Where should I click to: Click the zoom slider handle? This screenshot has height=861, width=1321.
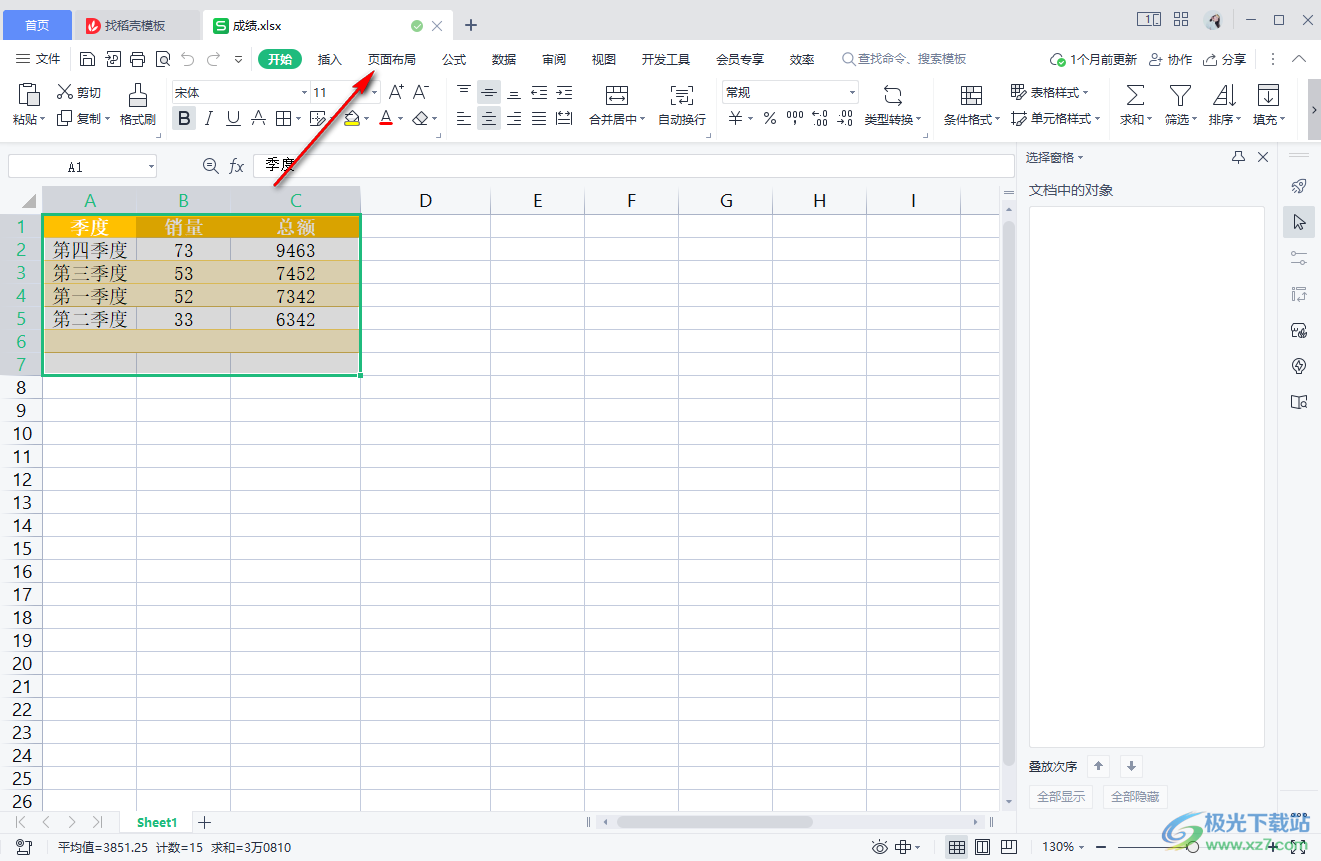1193,847
